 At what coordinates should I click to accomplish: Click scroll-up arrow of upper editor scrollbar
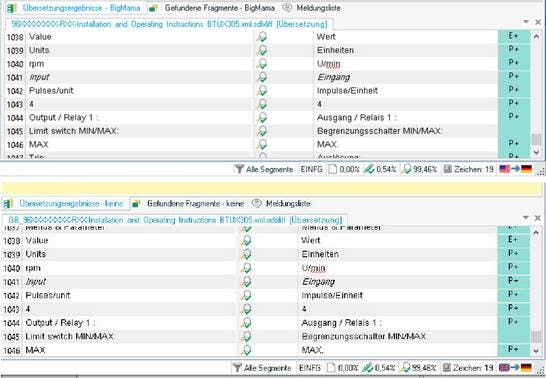click(x=536, y=36)
